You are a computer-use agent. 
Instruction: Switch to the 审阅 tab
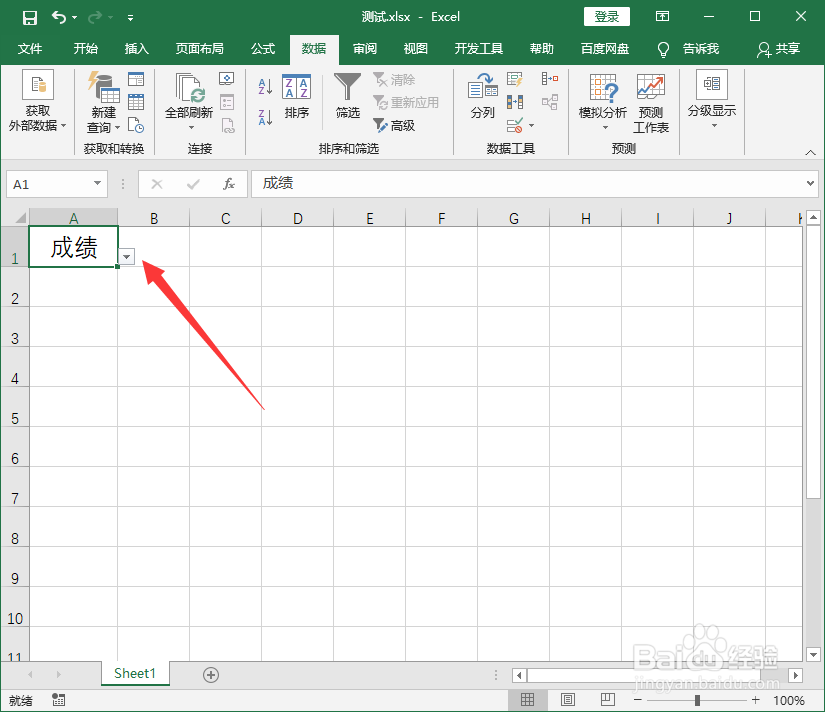pos(365,49)
